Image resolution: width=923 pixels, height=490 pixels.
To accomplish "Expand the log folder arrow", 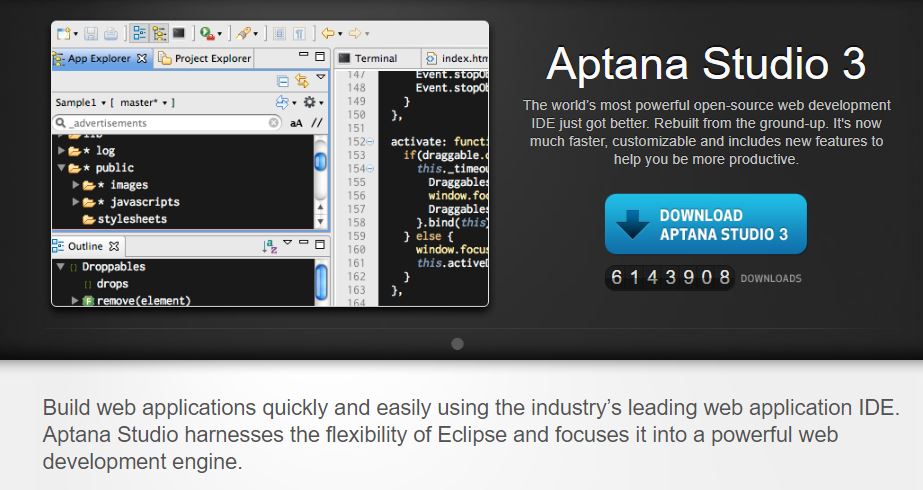I will click(x=61, y=151).
